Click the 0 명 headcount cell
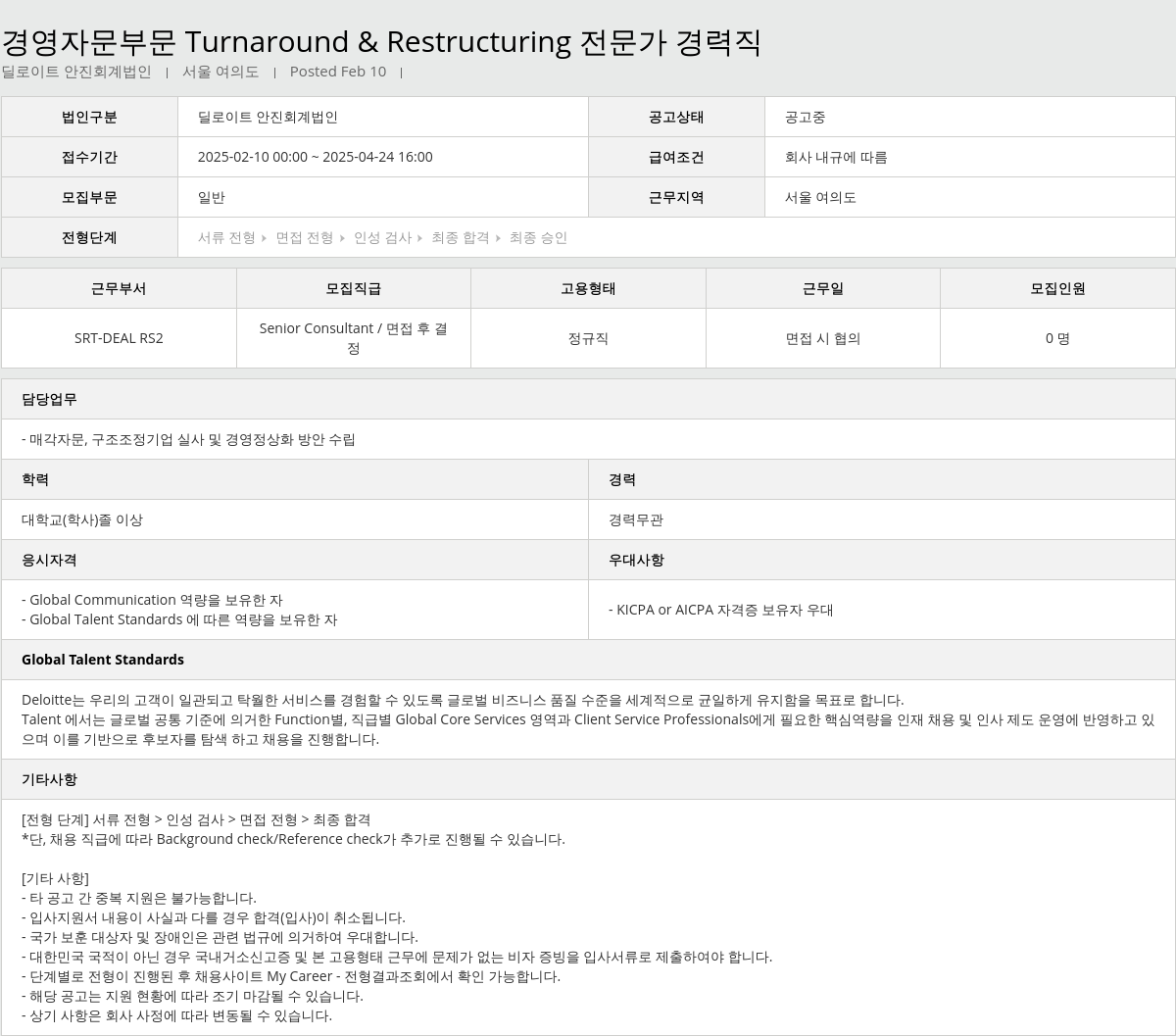Image resolution: width=1176 pixels, height=1036 pixels. 1057,338
